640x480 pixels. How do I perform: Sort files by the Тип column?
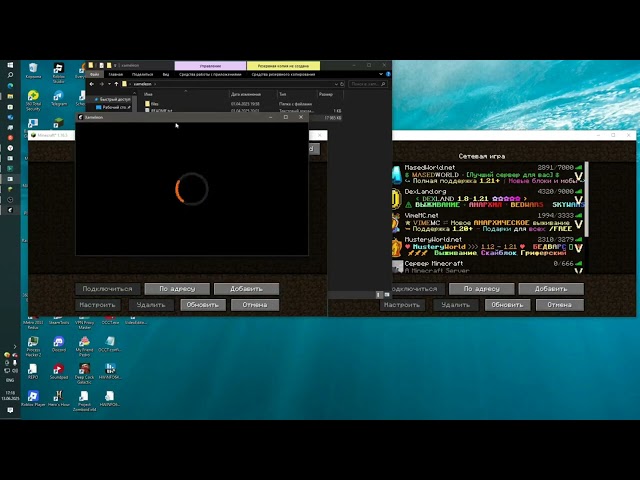297,94
